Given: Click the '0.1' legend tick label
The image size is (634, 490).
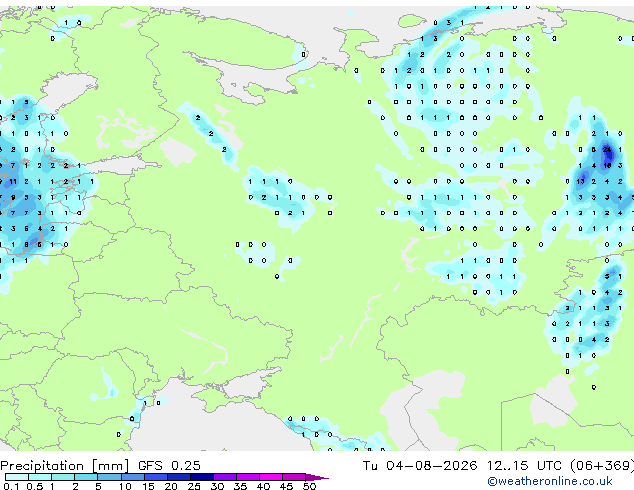Looking at the screenshot, I should click(x=12, y=486).
